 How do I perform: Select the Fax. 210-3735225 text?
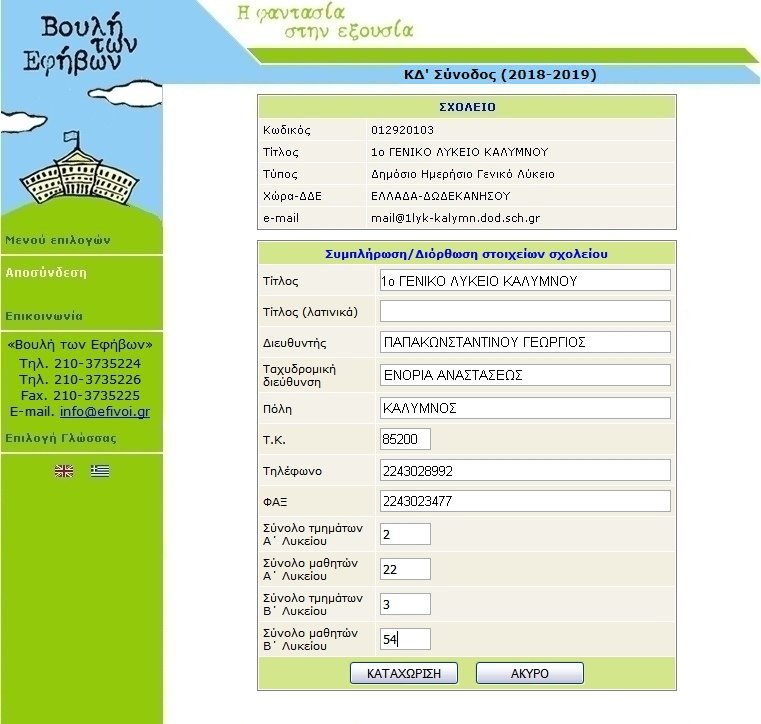(x=80, y=395)
